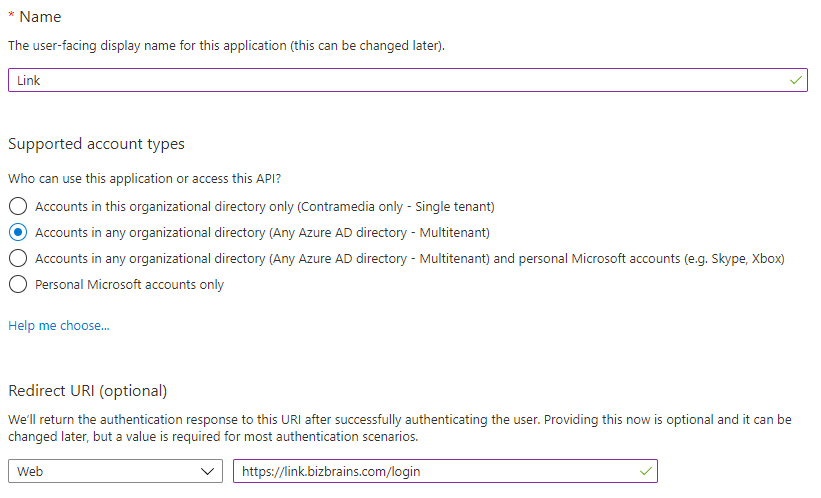Click the chevron arrow on the Web dropdown

pos(208,471)
